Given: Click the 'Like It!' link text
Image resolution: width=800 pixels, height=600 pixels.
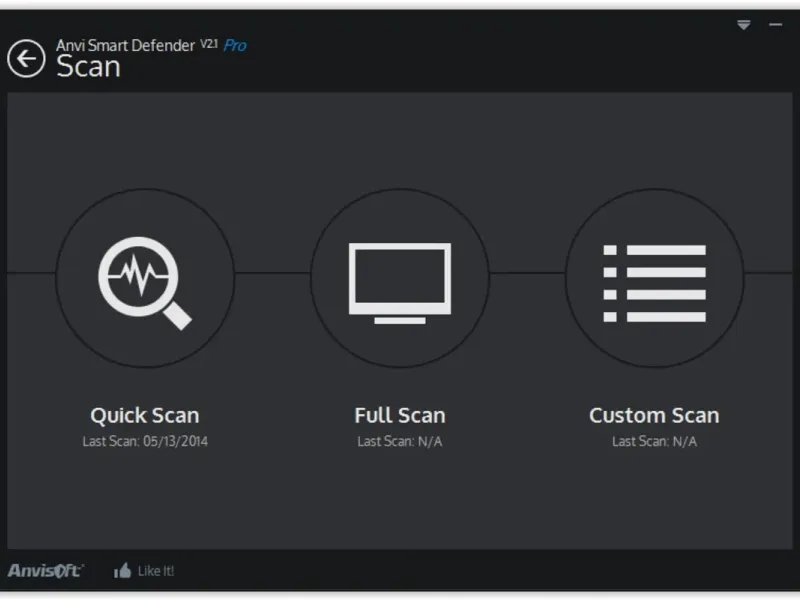Looking at the screenshot, I should click(x=156, y=571).
